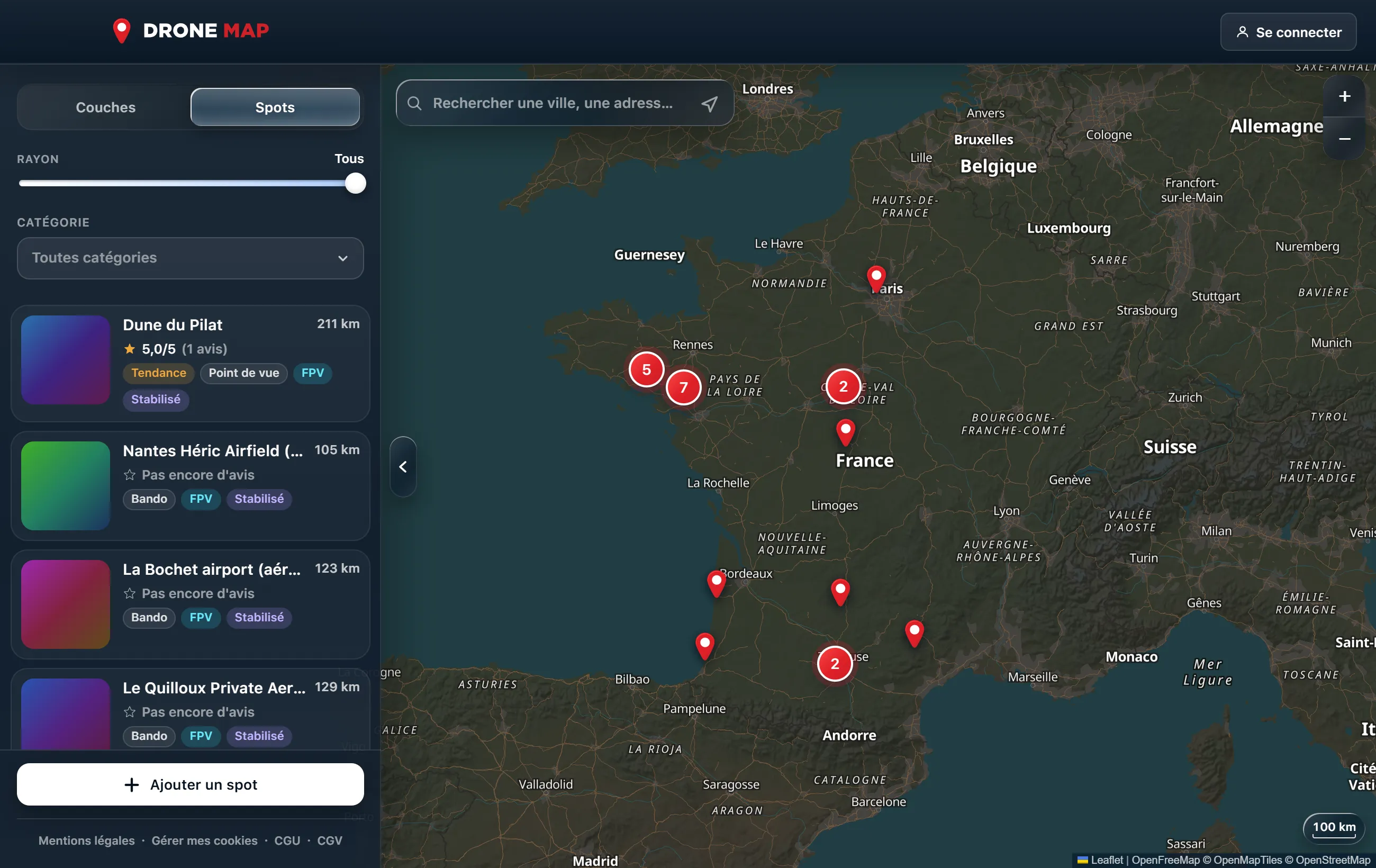Viewport: 1376px width, 868px height.
Task: Open the 2 cluster near Centre-Val de Loire
Action: tap(843, 387)
